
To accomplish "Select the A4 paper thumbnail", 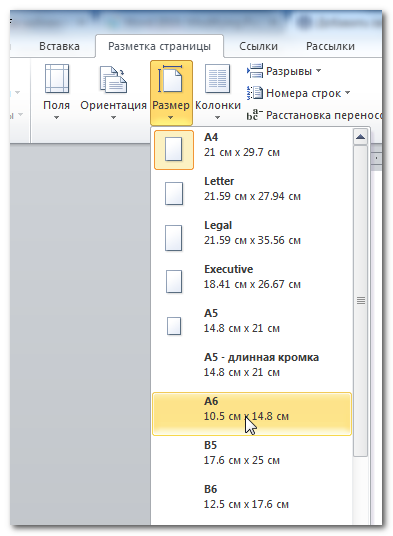I will [x=174, y=149].
